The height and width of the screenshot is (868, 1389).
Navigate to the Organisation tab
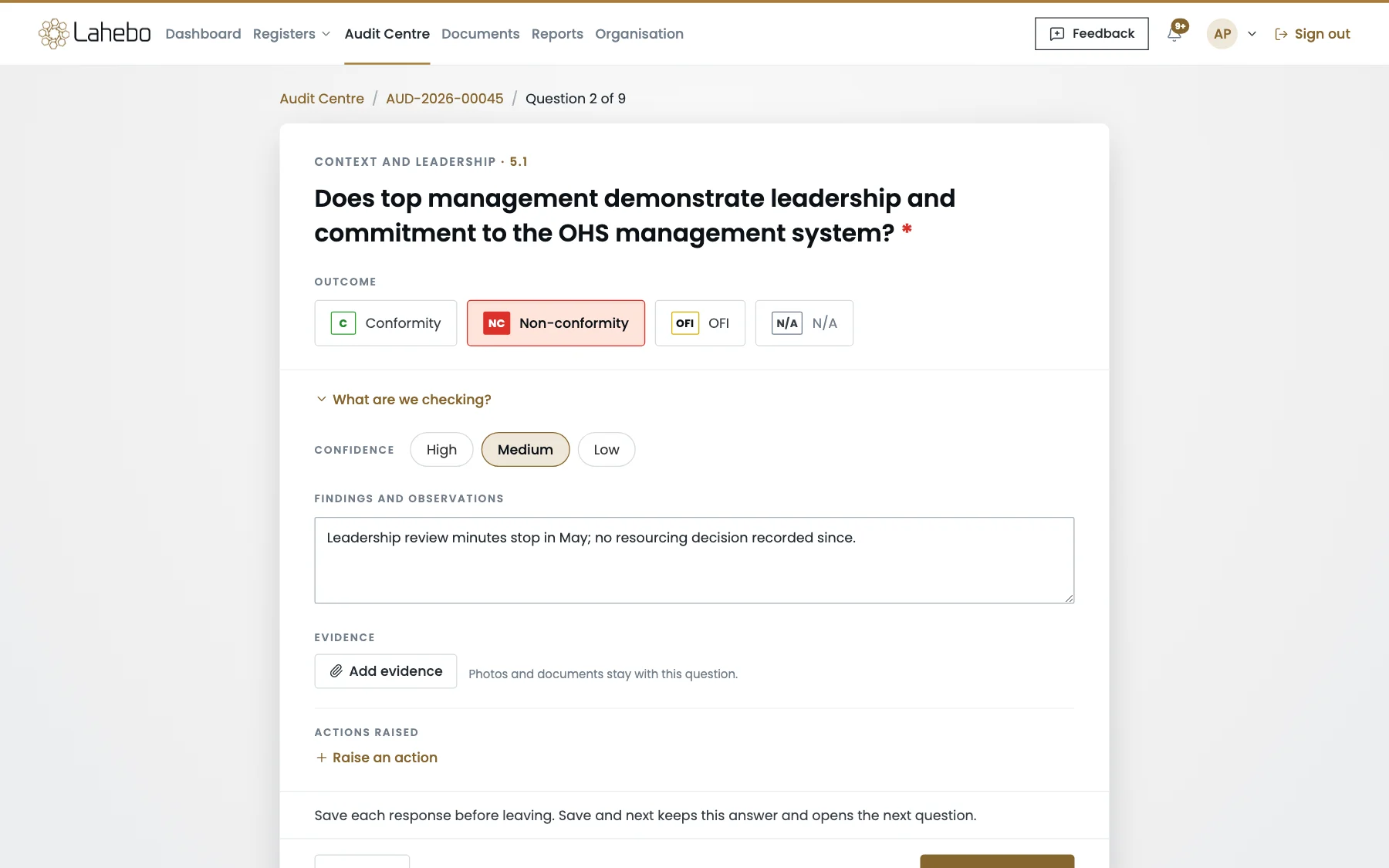639,34
